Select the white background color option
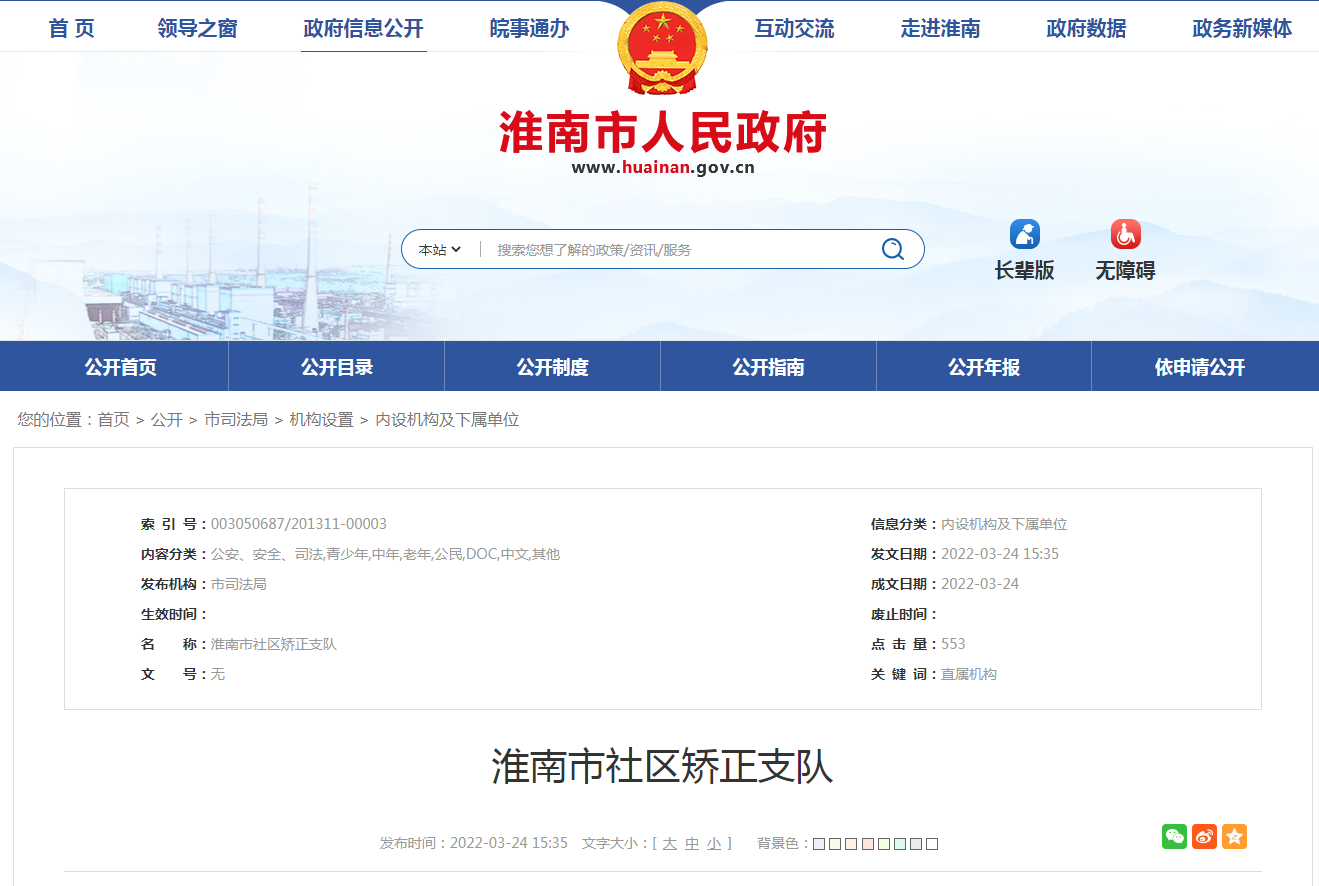Screen dimensions: 1319x886 click(x=931, y=843)
